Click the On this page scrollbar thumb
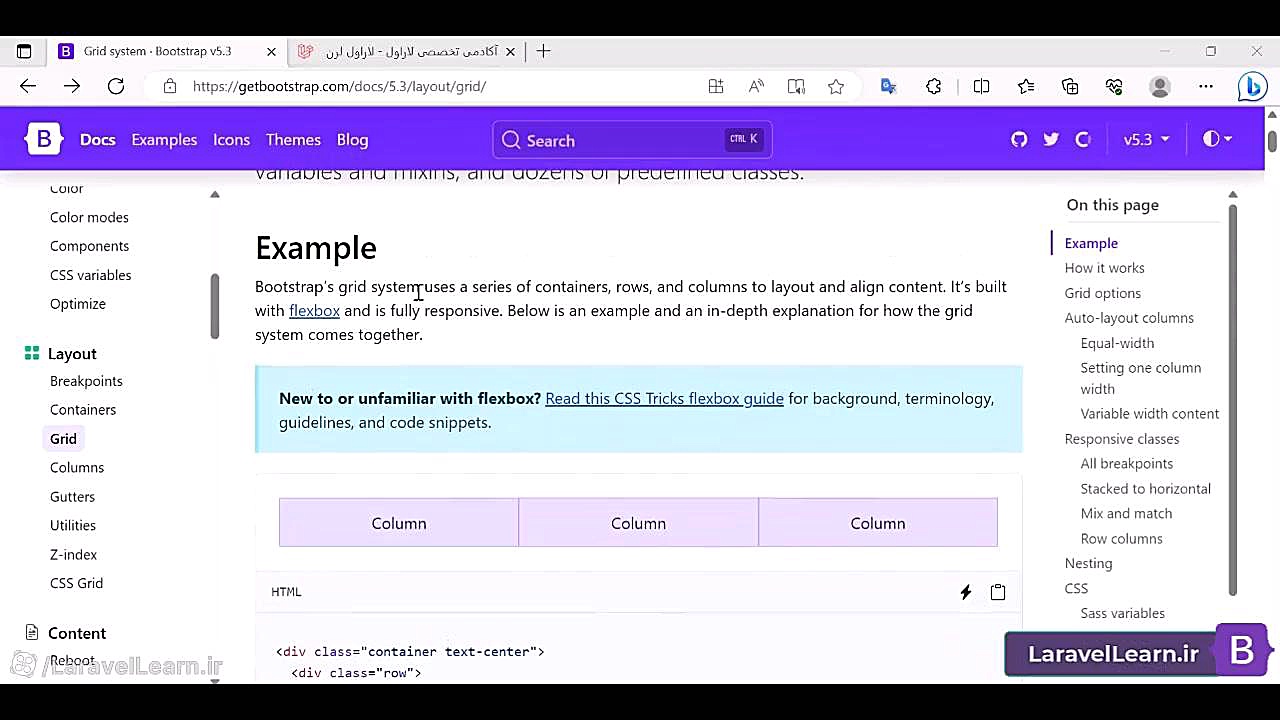The image size is (1280, 720). click(1233, 400)
